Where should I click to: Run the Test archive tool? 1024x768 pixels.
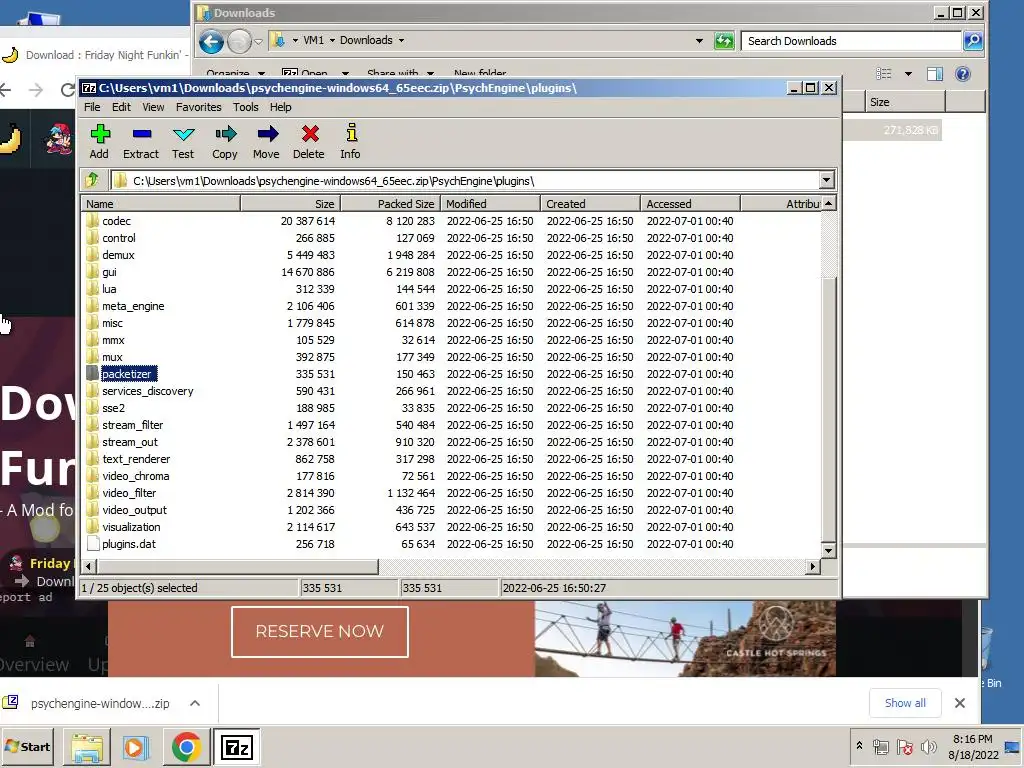pyautogui.click(x=184, y=134)
